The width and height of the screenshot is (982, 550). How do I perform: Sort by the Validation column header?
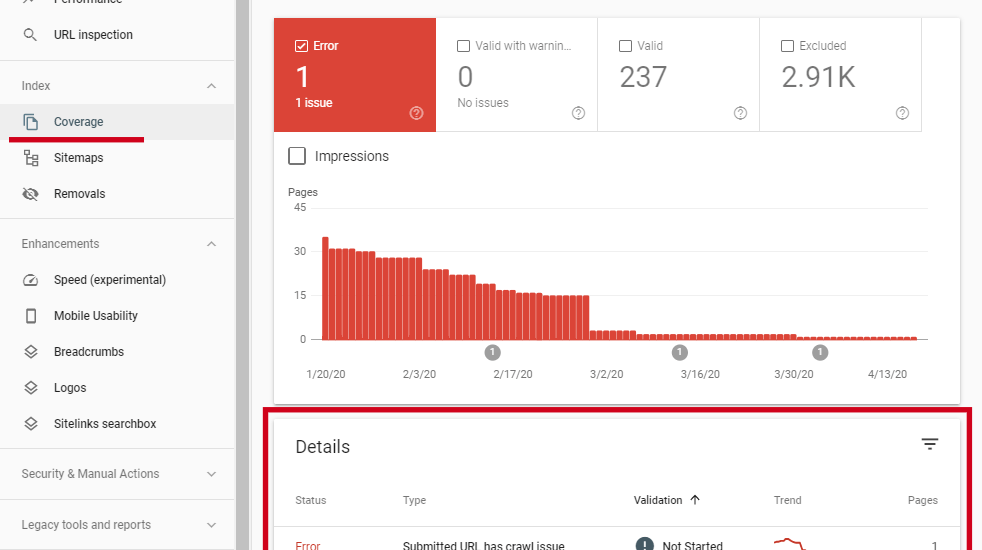click(658, 500)
